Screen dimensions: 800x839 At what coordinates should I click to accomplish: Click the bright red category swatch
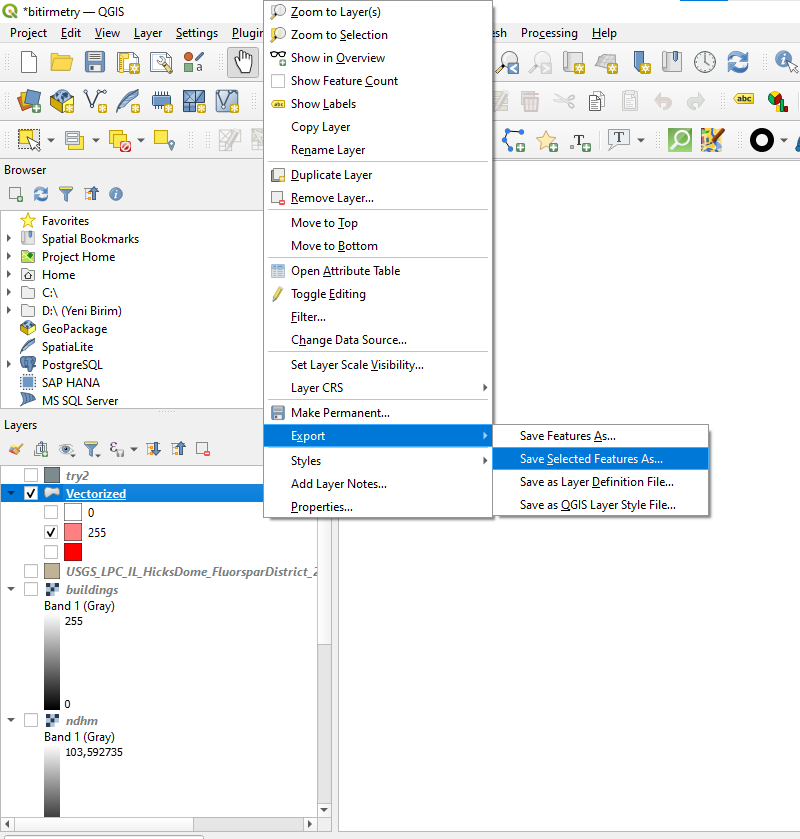[x=73, y=552]
